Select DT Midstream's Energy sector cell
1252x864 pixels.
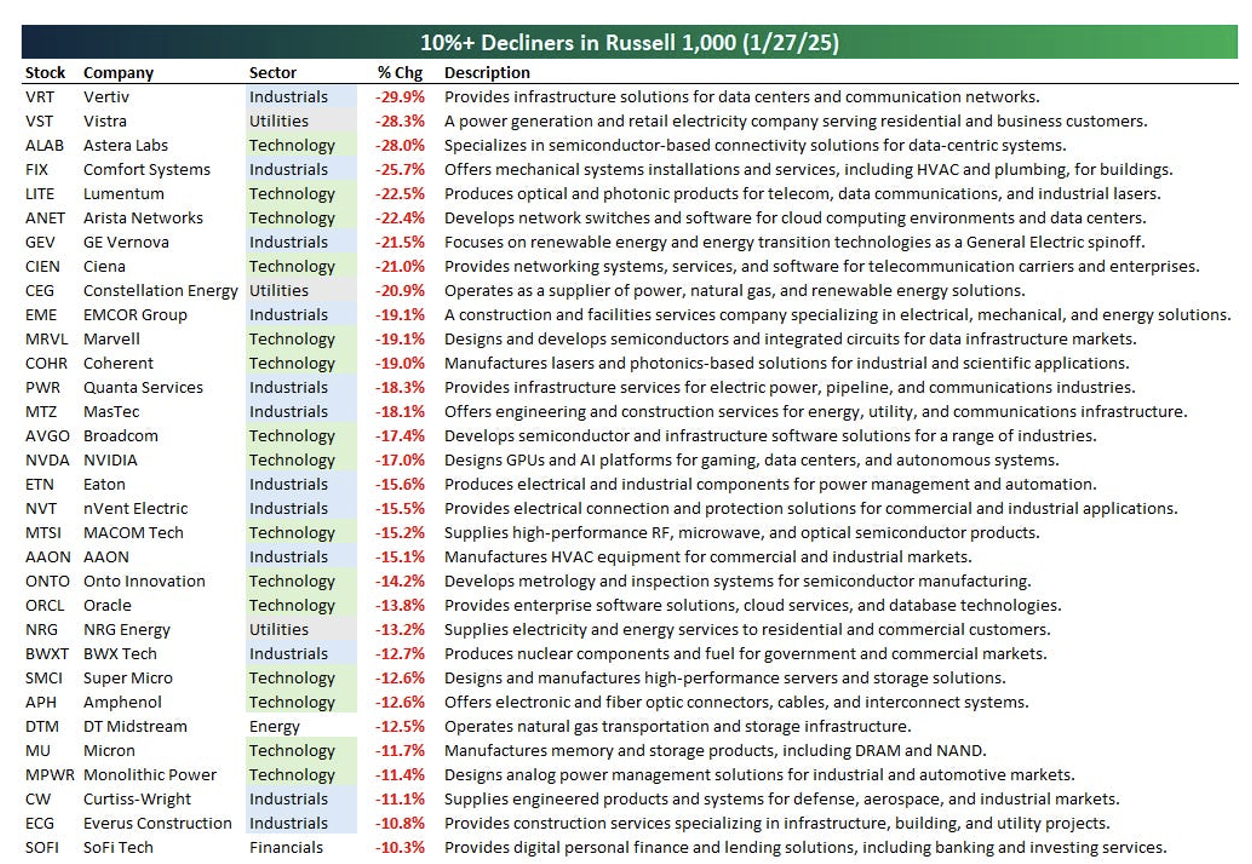coord(274,727)
